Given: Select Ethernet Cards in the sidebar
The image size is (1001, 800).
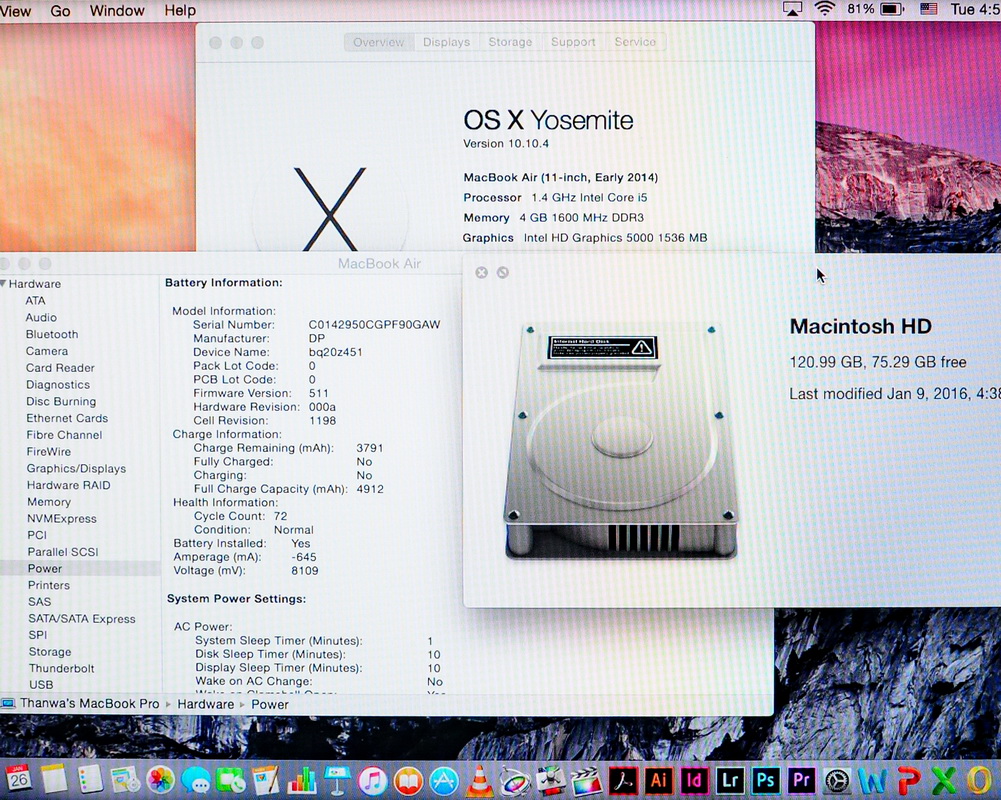Looking at the screenshot, I should pos(67,418).
